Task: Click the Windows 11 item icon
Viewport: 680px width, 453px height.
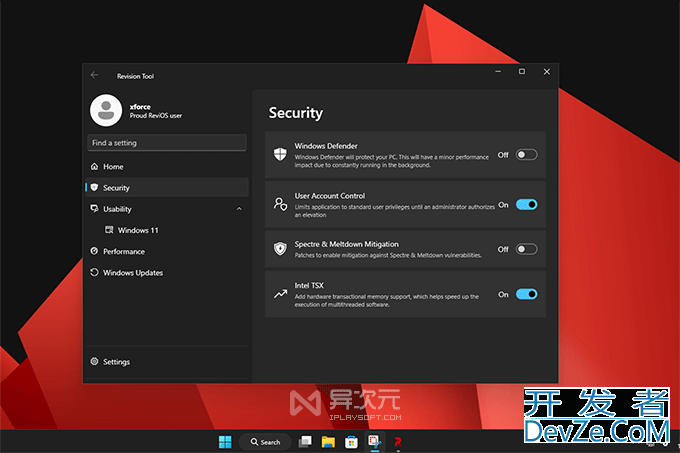Action: [x=109, y=230]
